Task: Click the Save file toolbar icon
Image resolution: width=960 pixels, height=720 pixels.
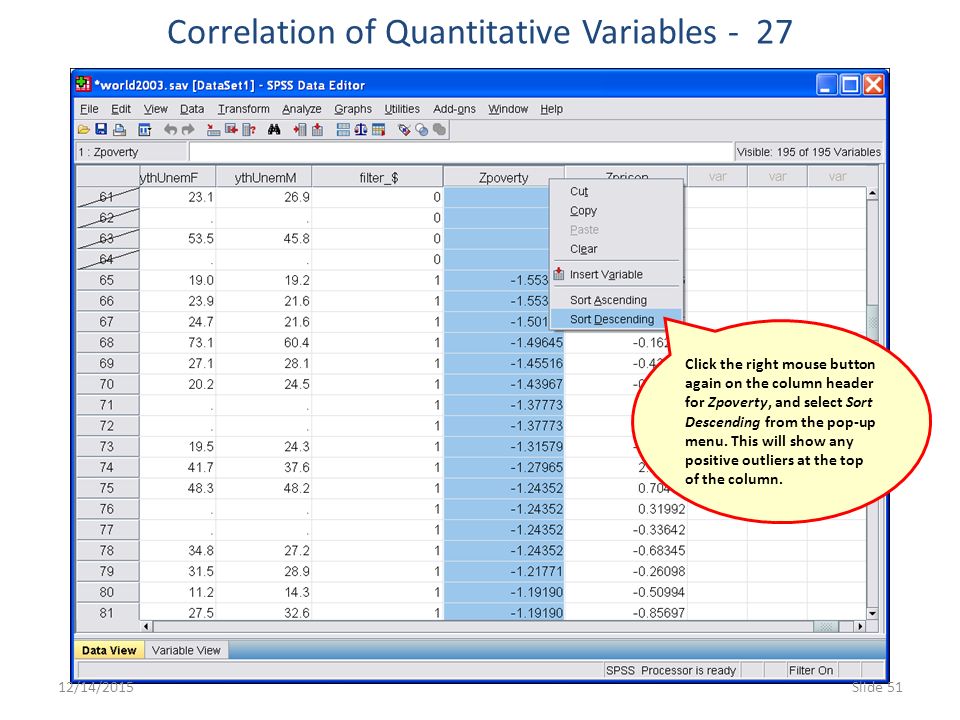Action: pos(102,130)
